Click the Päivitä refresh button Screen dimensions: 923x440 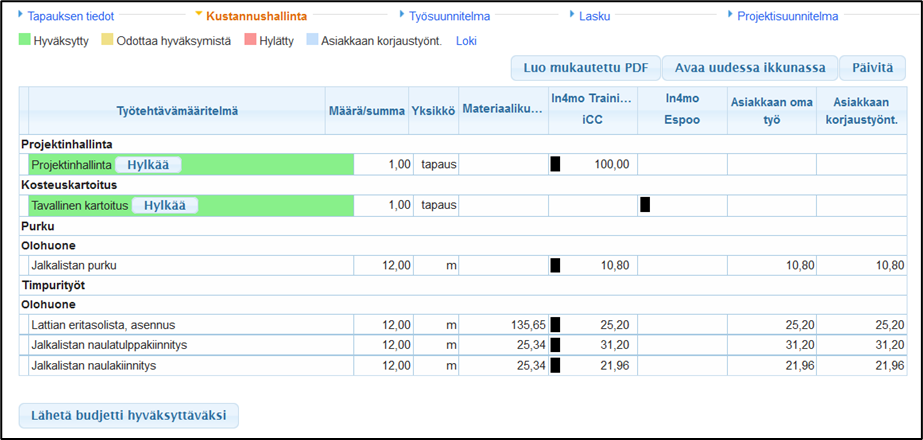872,68
